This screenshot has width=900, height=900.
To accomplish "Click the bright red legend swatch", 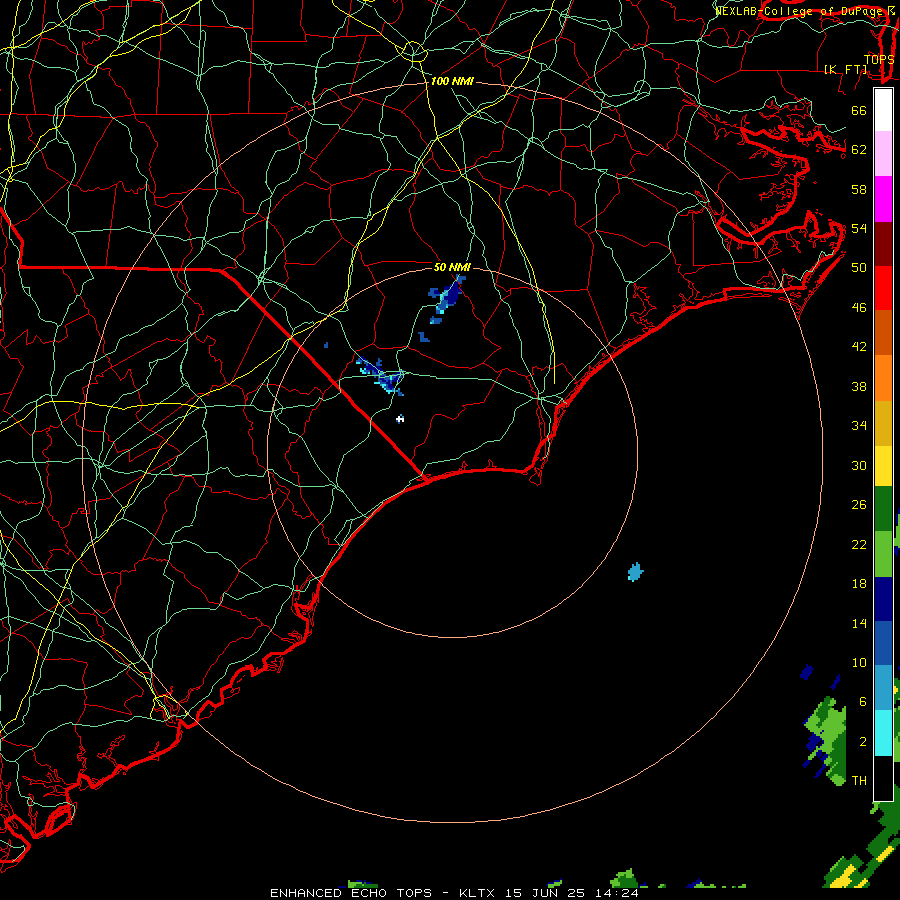I will (883, 288).
